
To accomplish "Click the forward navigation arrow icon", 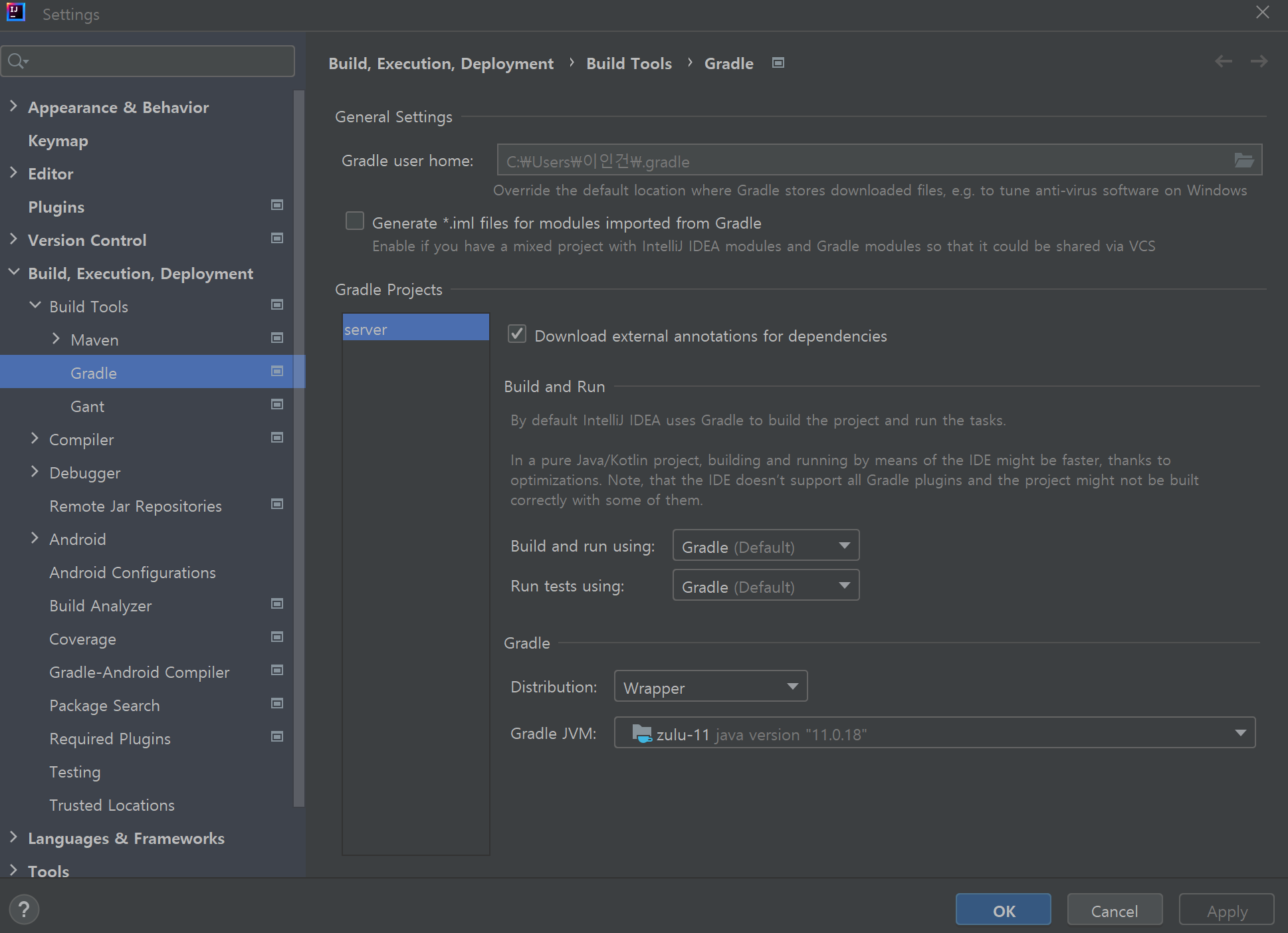I will [x=1259, y=62].
